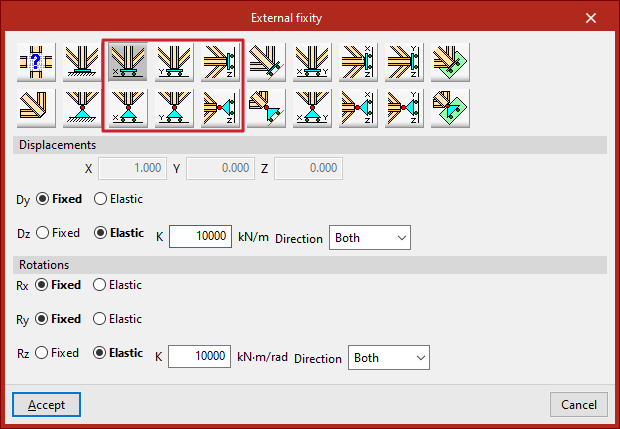
Task: Select fixed support with X-Z plane rollers
Action: (x=358, y=62)
